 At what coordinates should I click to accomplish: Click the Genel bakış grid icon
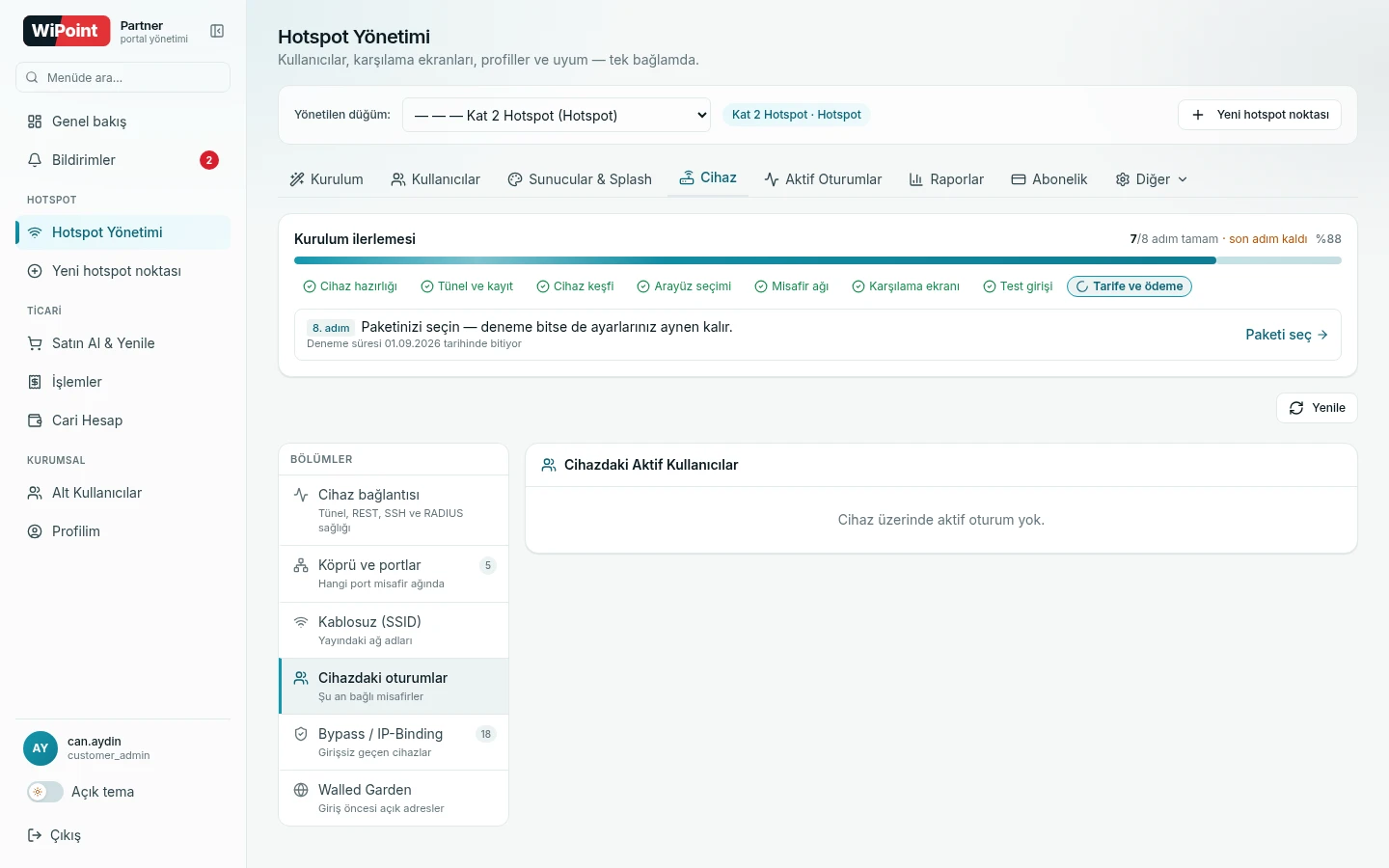pos(35,122)
